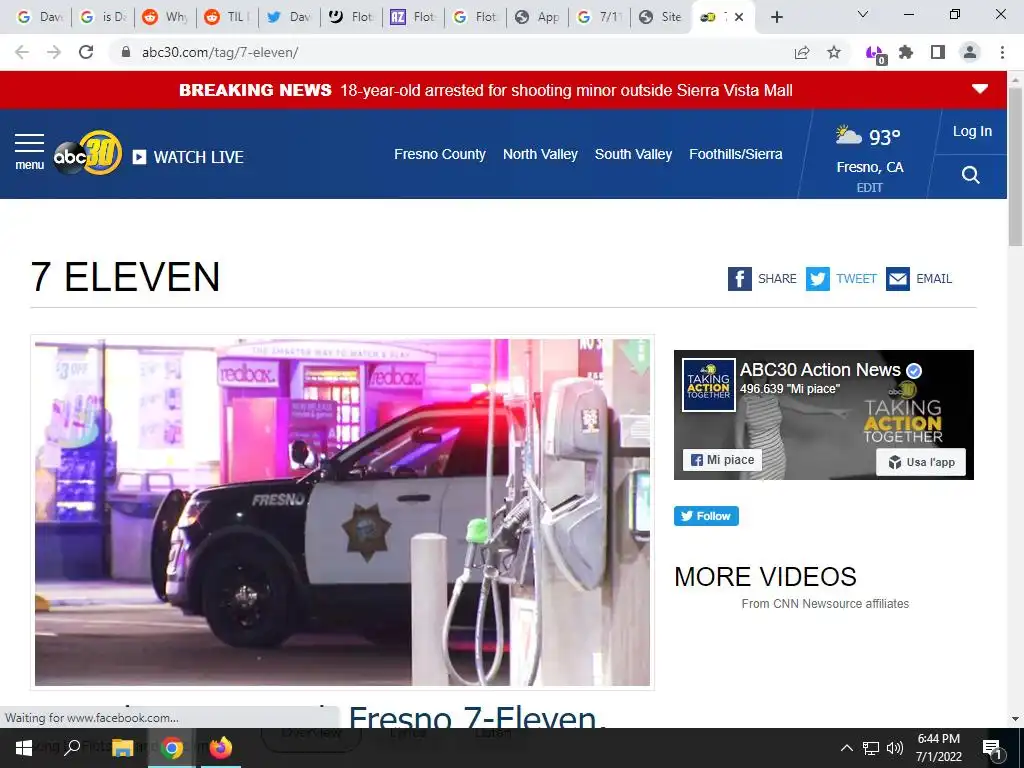This screenshot has width=1024, height=768.
Task: Click Usa l'app button
Action: point(921,462)
